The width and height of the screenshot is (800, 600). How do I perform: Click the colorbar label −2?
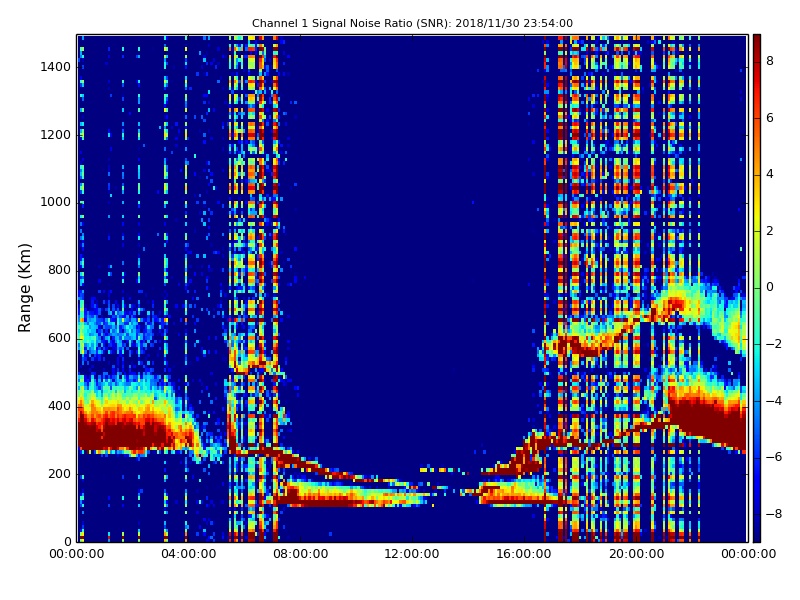(x=774, y=344)
